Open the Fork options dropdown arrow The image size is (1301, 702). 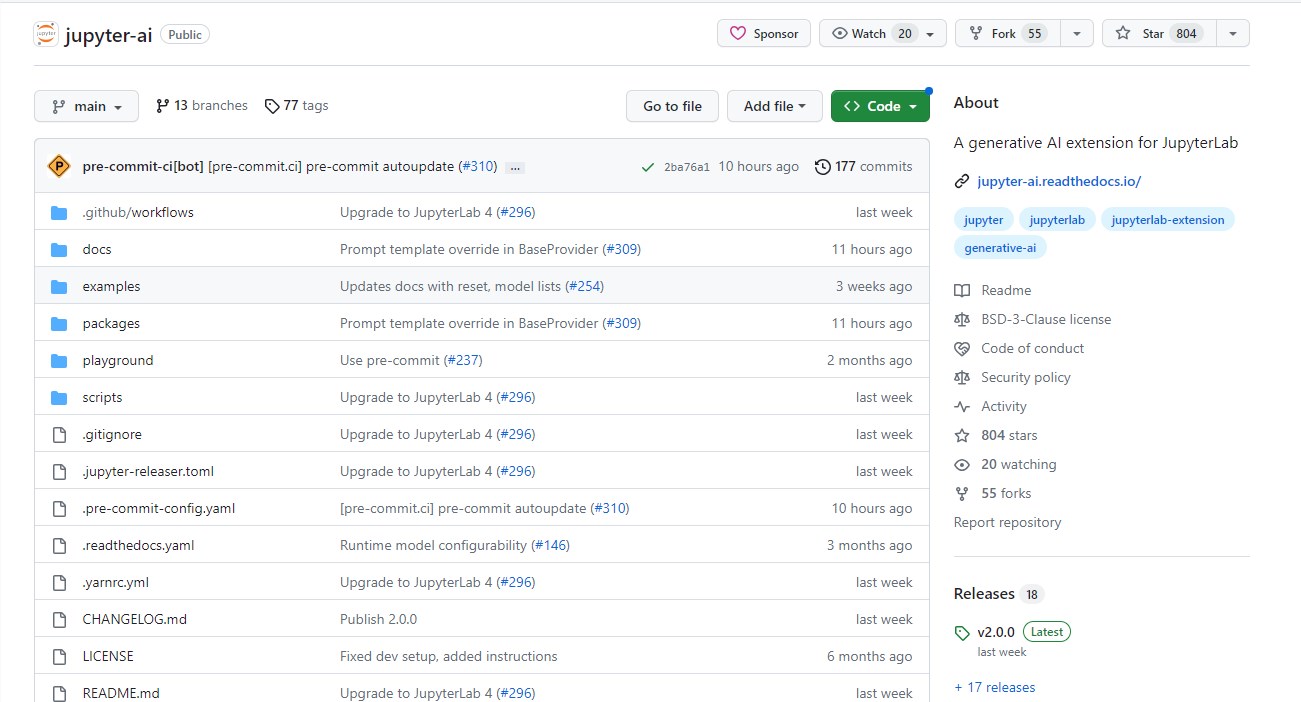pos(1077,33)
